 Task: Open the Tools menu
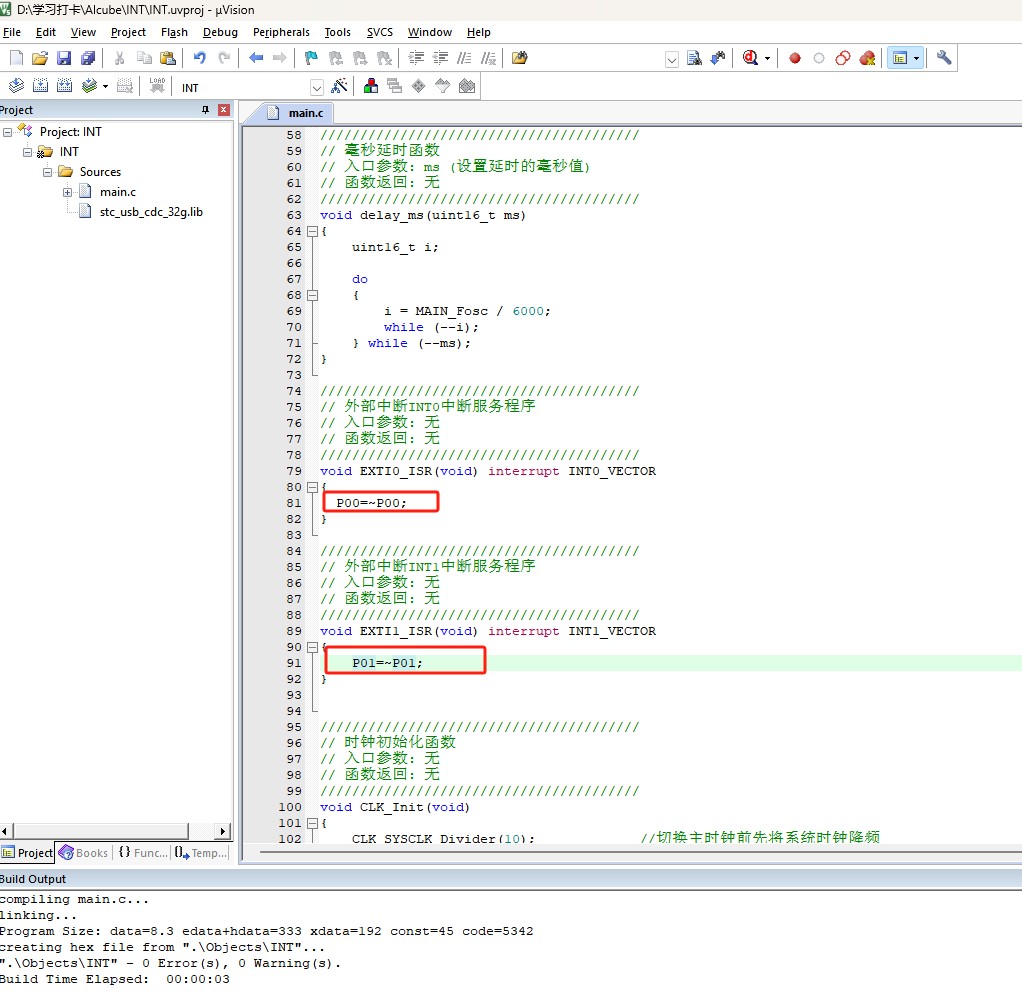click(x=338, y=32)
